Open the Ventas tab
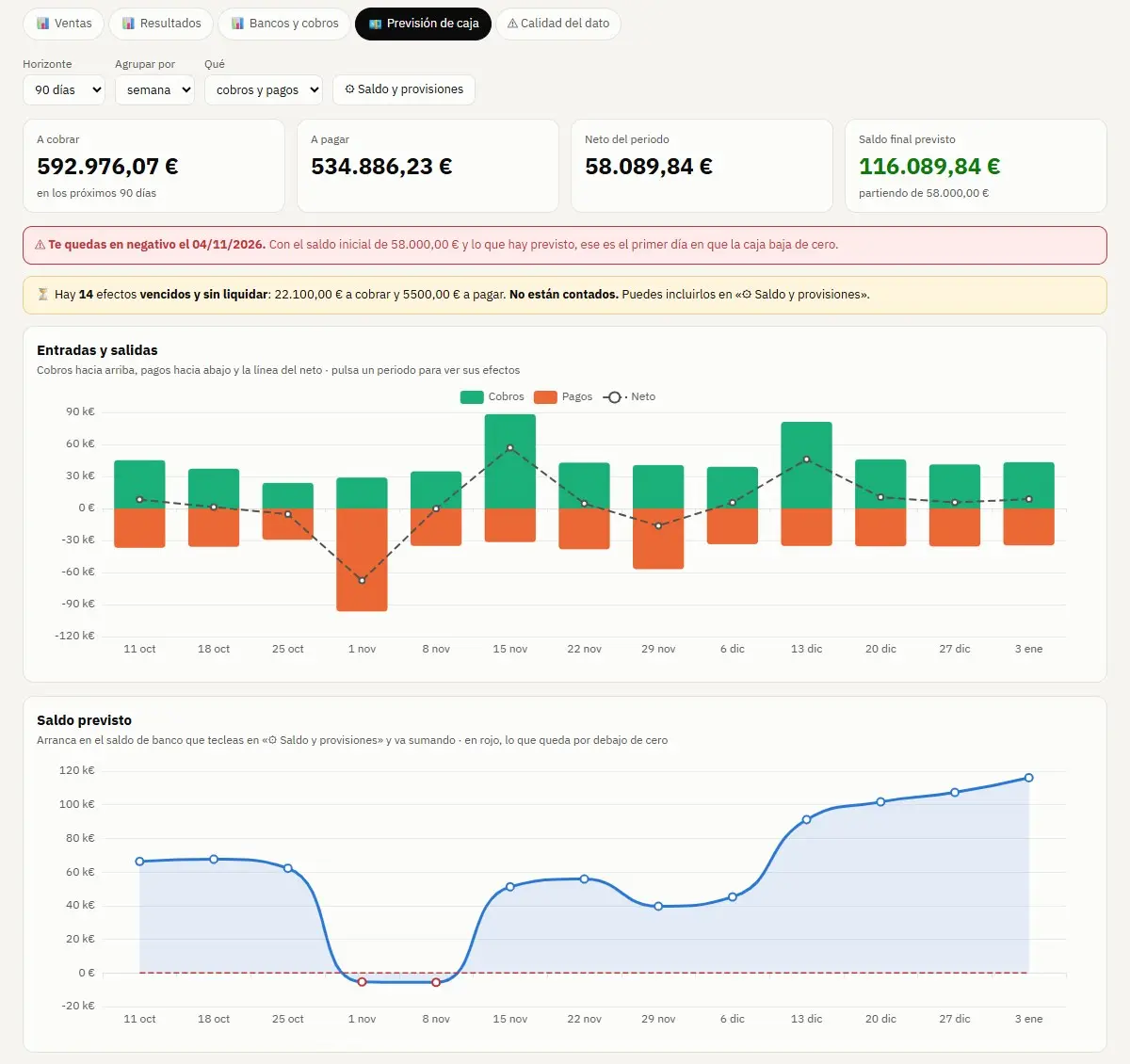This screenshot has width=1130, height=1064. coord(63,24)
